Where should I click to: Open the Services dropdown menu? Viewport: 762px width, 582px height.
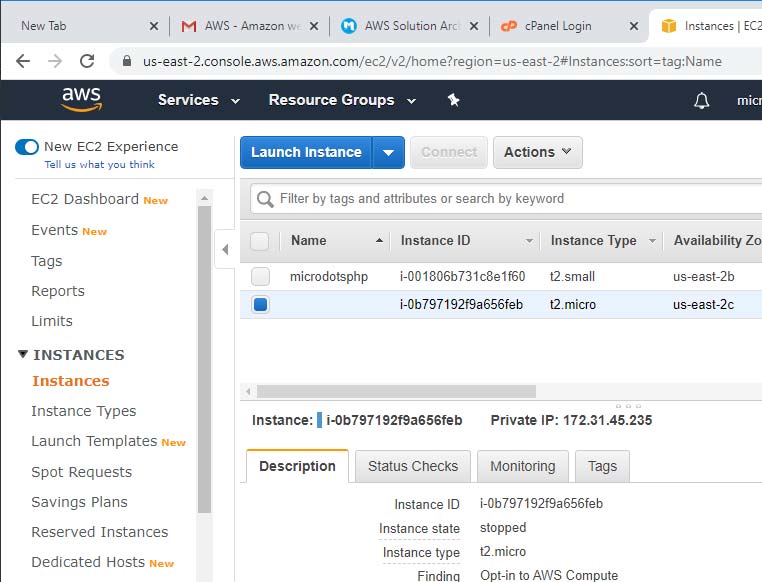199,100
